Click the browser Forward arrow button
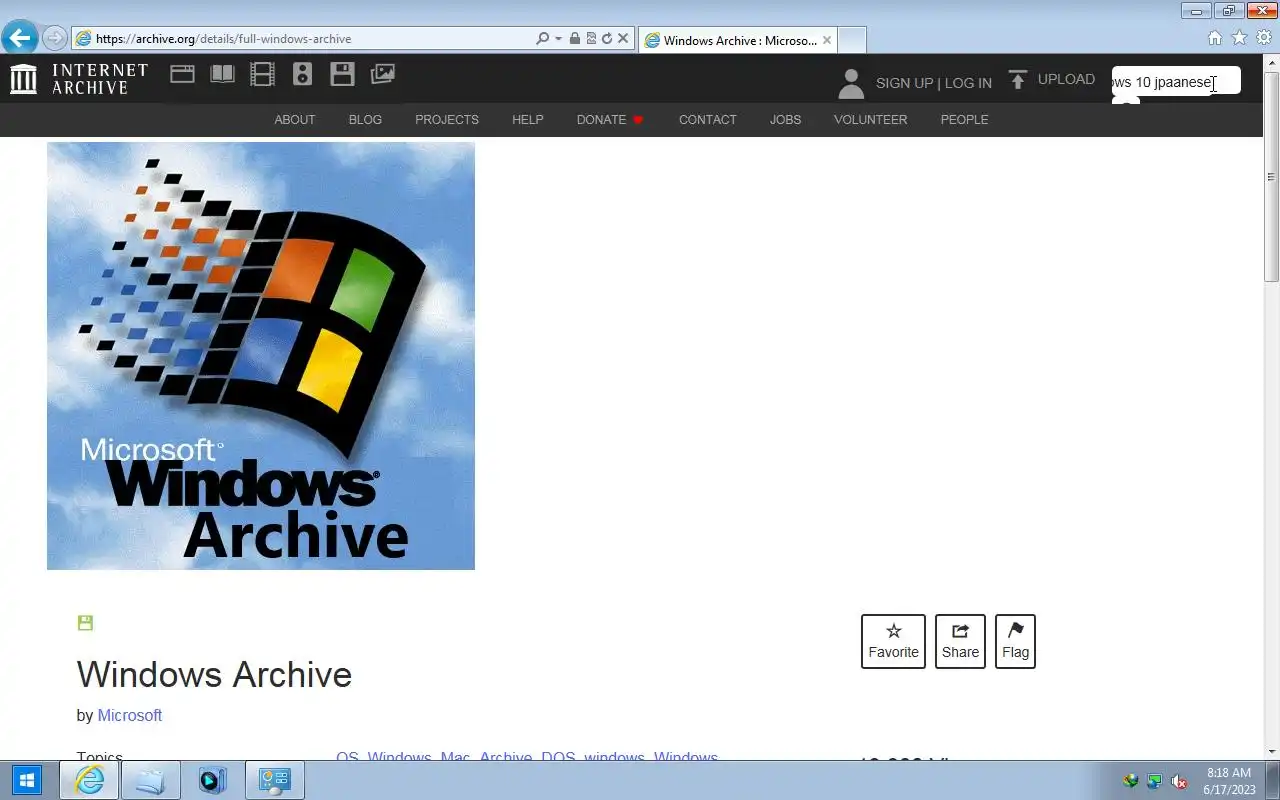The image size is (1280, 800). (54, 38)
